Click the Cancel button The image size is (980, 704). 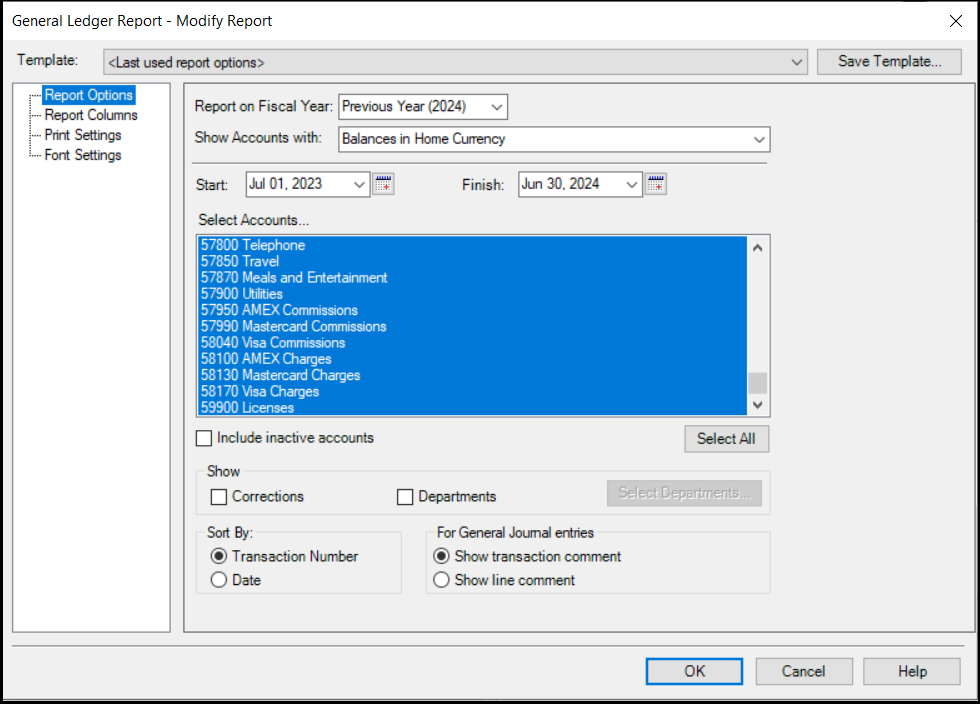click(x=804, y=671)
